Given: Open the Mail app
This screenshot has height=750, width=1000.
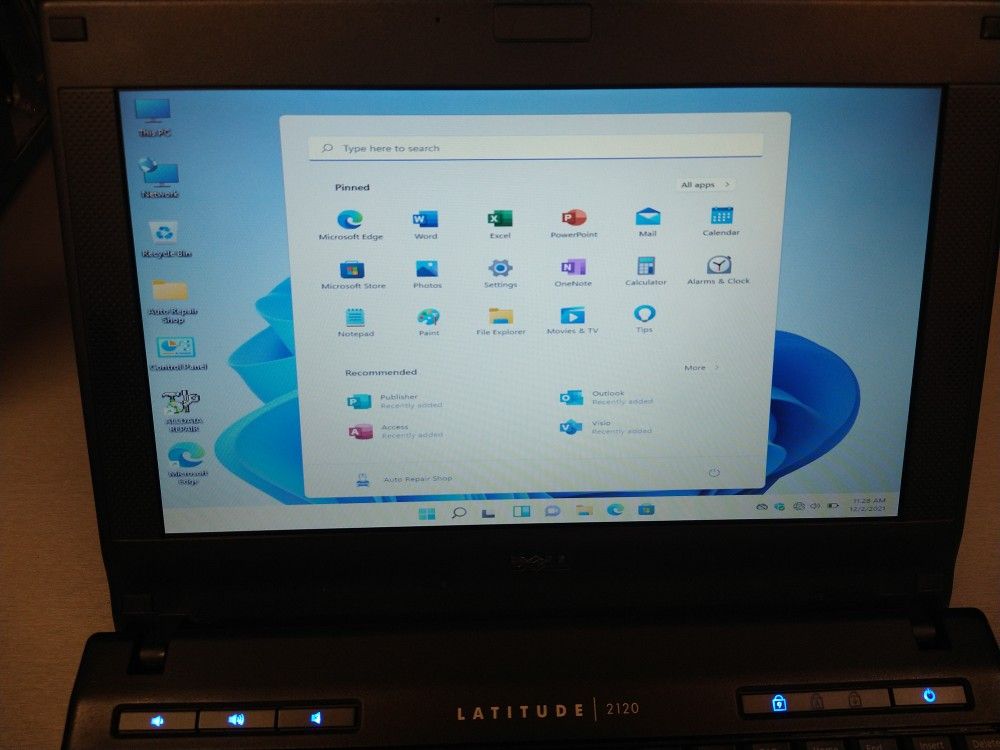Looking at the screenshot, I should pyautogui.click(x=647, y=222).
